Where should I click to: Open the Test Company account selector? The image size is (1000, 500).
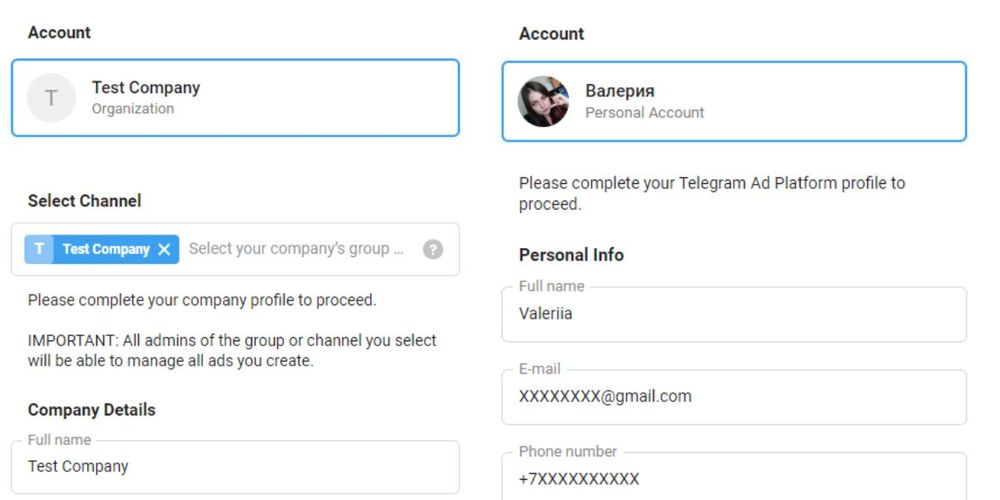click(x=235, y=98)
